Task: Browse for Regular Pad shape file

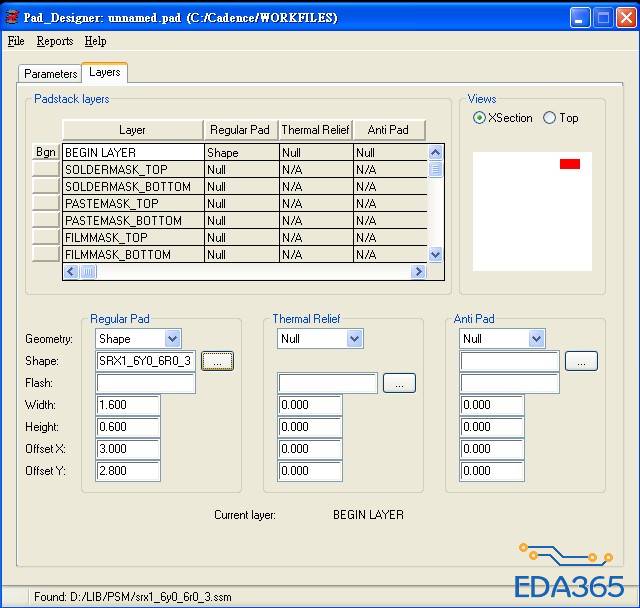Action: 217,361
